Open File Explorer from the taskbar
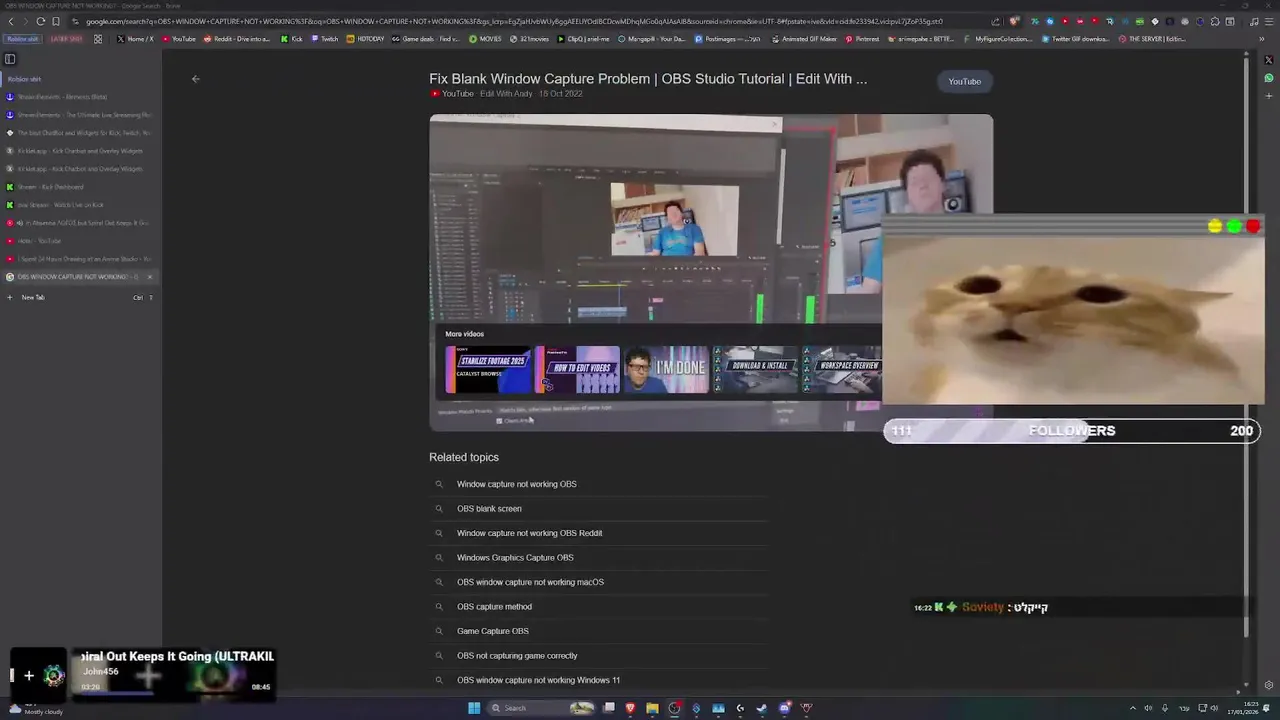Viewport: 1280px width, 720px height. (652, 708)
